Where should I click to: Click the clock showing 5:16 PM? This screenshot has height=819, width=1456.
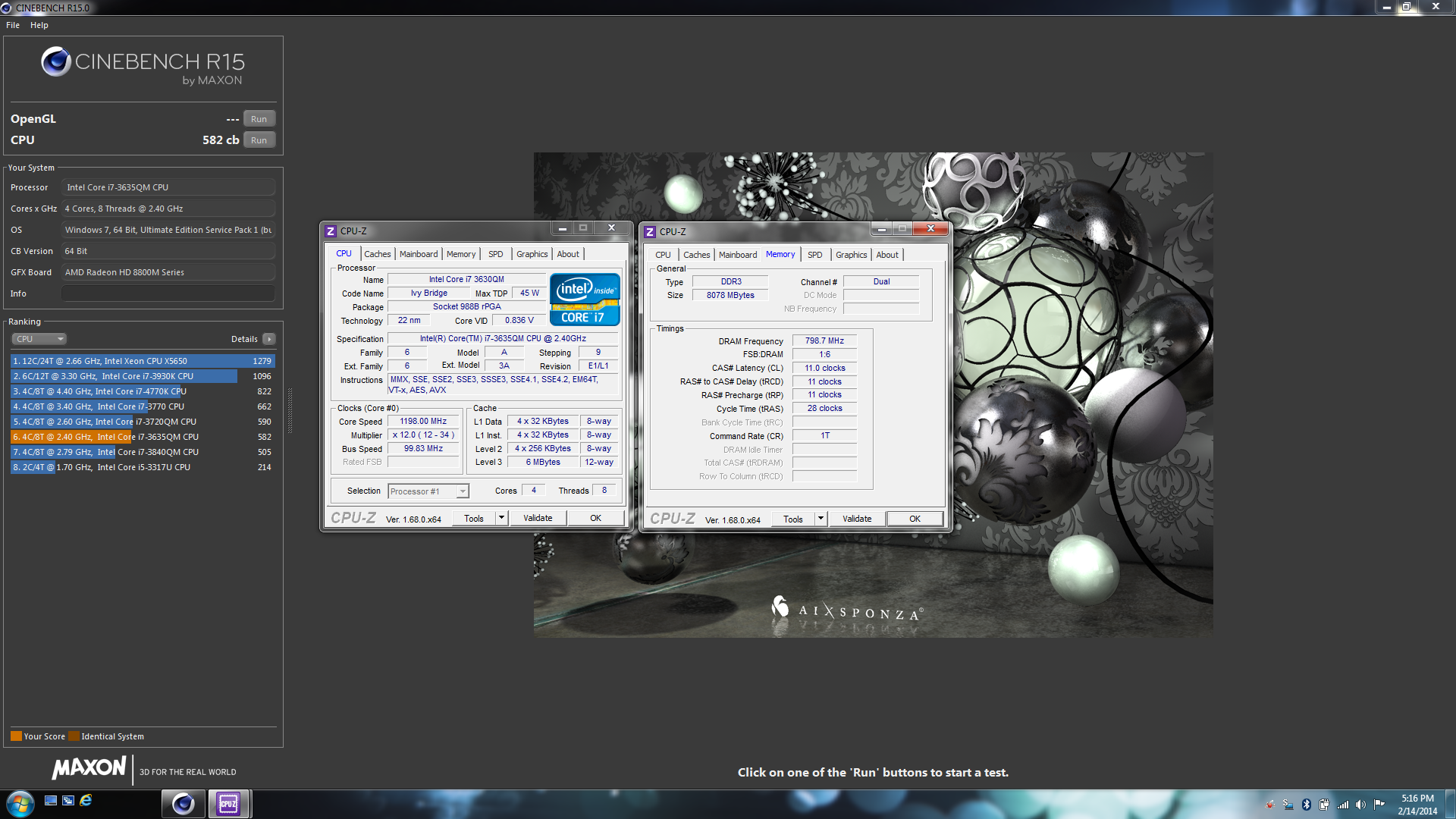point(1417,798)
